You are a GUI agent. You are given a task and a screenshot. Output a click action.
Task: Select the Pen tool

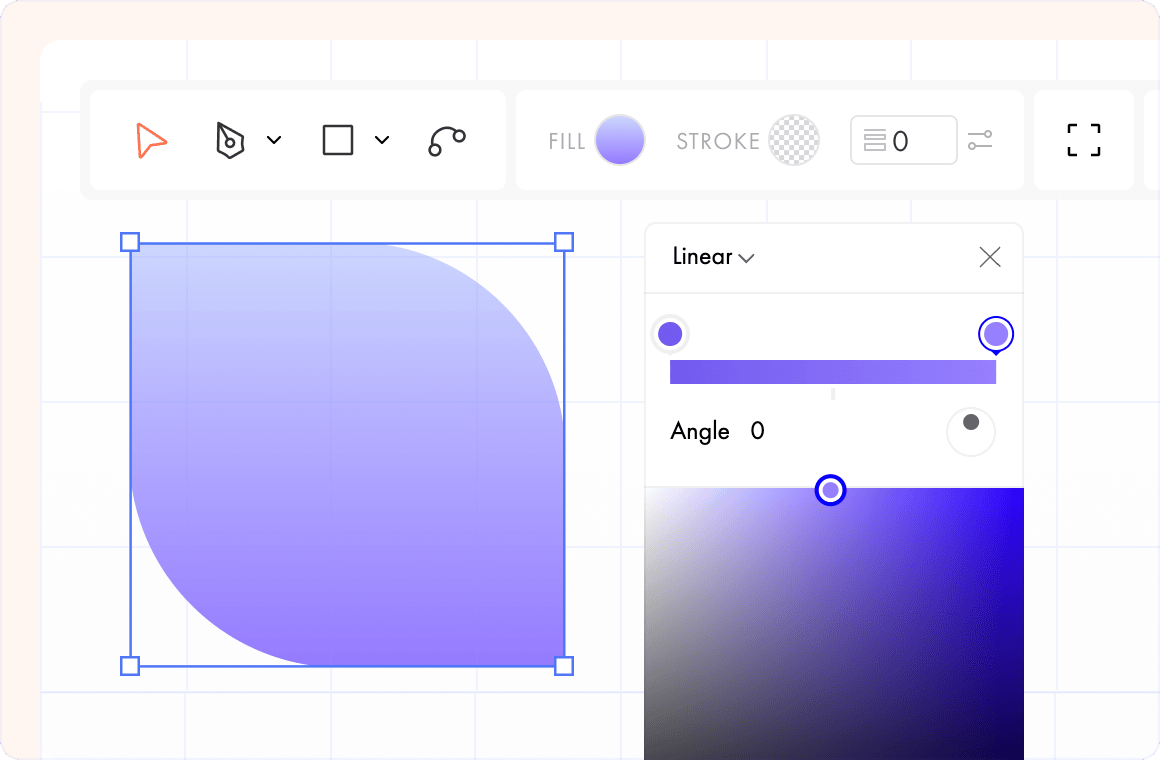229,140
